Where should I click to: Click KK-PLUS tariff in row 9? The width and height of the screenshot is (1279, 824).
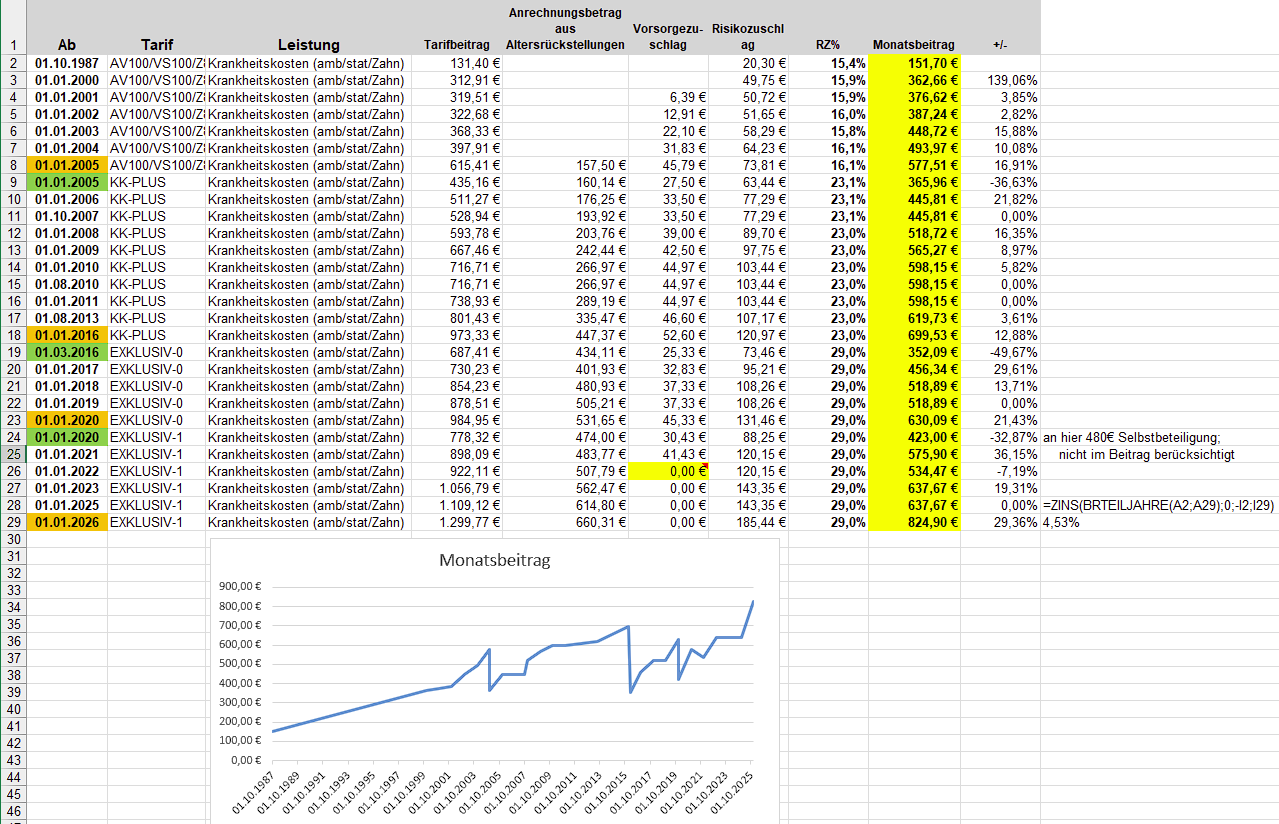point(156,182)
